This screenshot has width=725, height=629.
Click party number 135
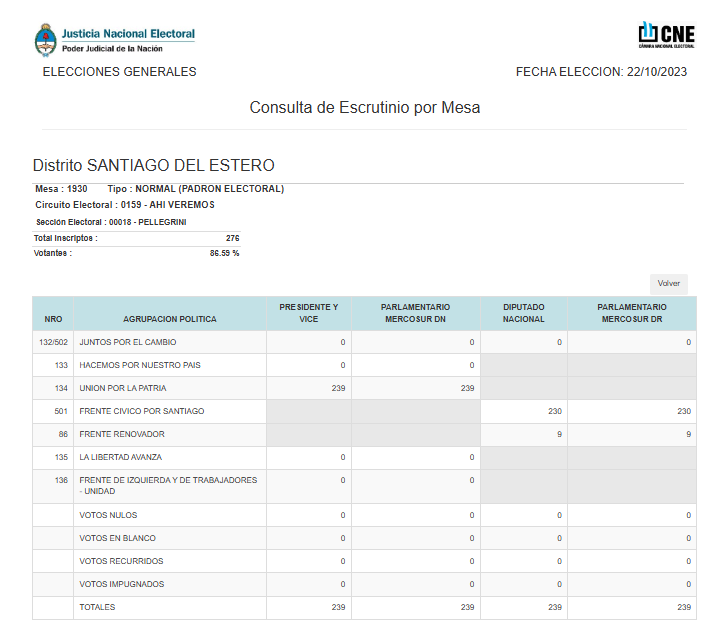click(61, 457)
